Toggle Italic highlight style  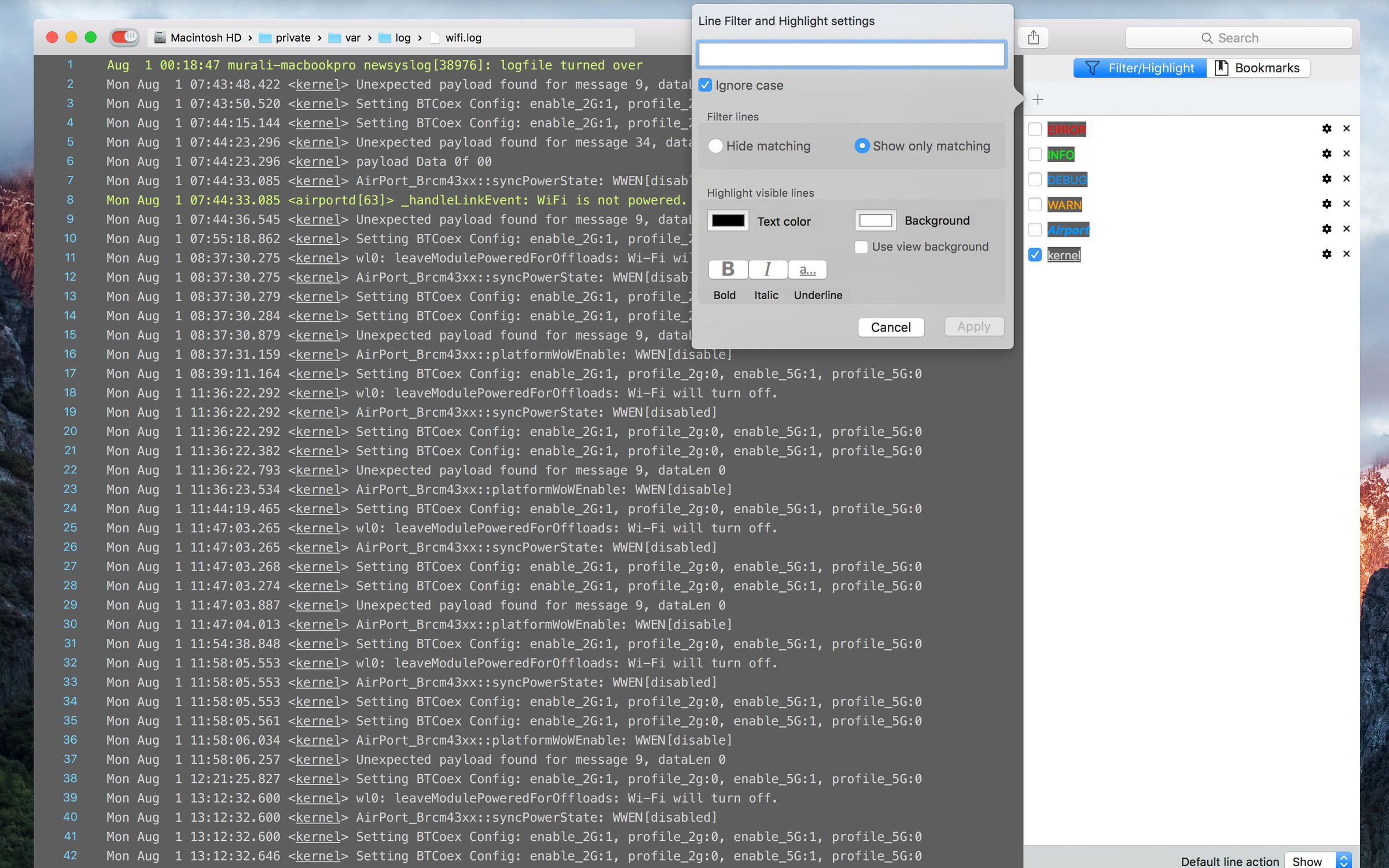click(x=767, y=270)
